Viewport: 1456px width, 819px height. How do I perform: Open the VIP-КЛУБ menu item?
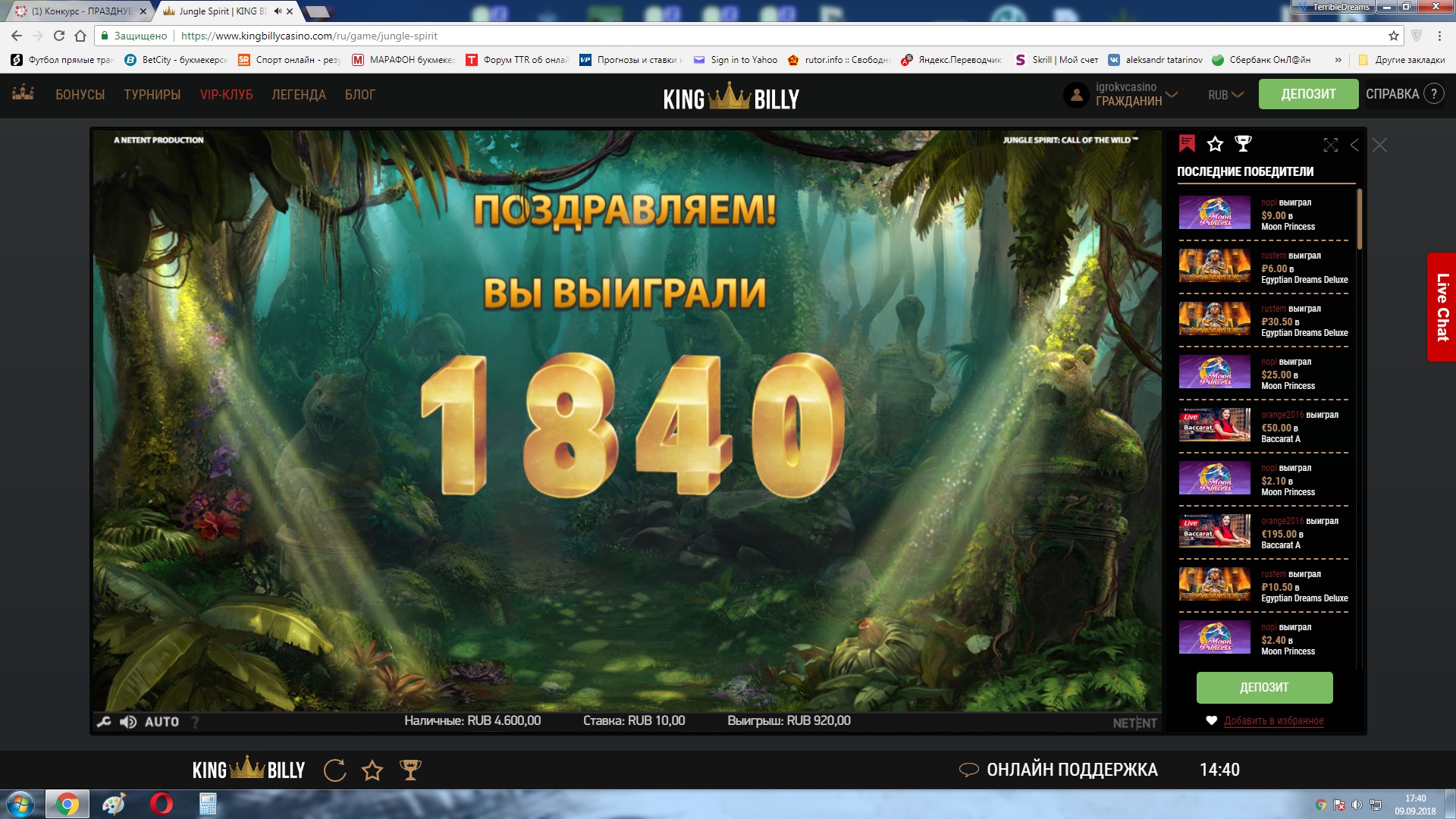(226, 95)
